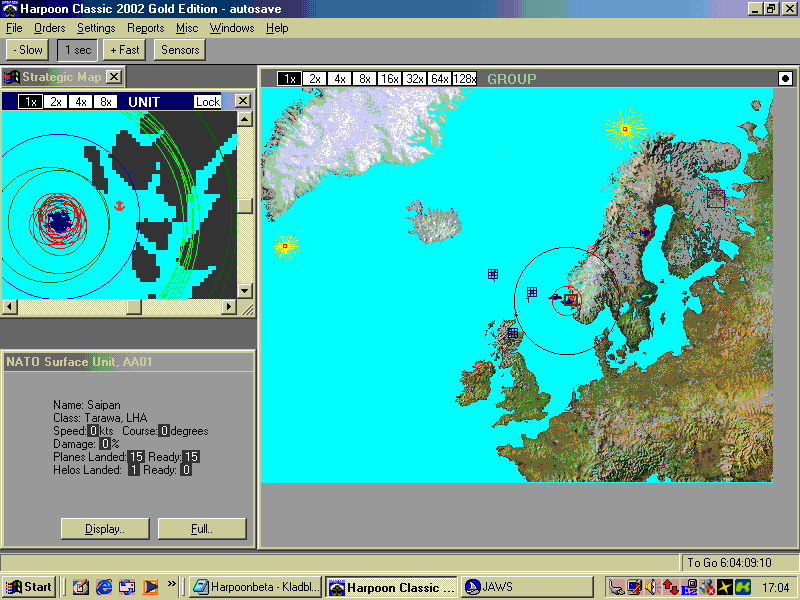This screenshot has width=800, height=600.
Task: Toggle the Lock button on the unit map
Action: [x=208, y=102]
